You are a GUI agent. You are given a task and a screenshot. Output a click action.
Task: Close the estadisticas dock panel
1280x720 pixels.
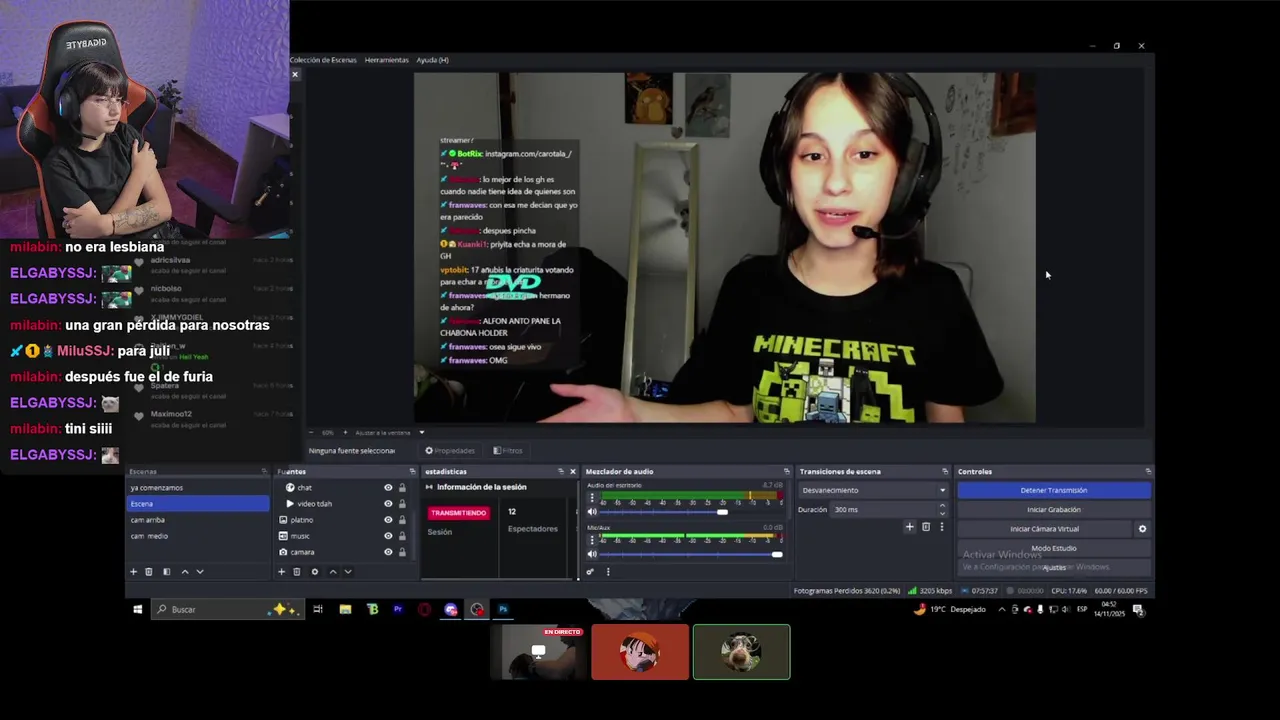573,471
